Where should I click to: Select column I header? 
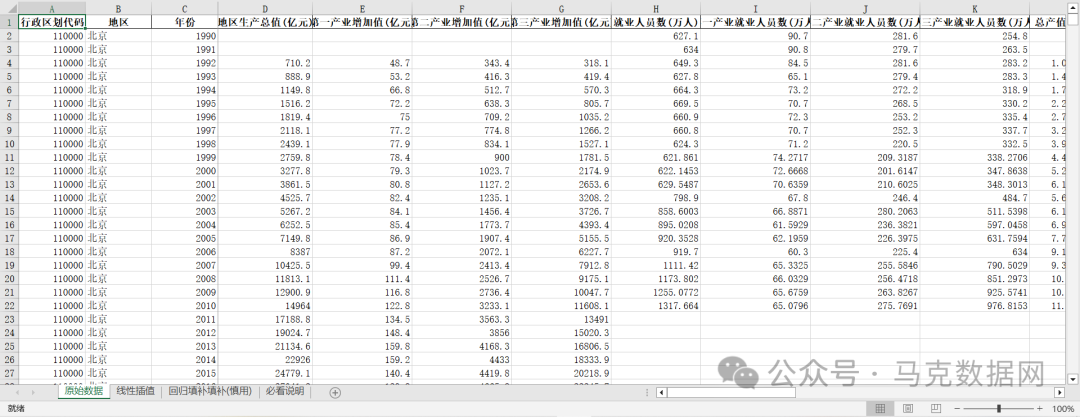[x=756, y=8]
